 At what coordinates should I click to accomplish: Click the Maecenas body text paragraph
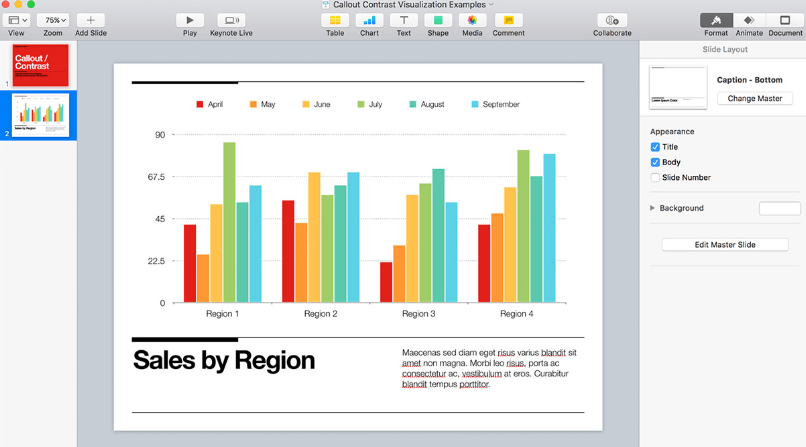[x=489, y=368]
